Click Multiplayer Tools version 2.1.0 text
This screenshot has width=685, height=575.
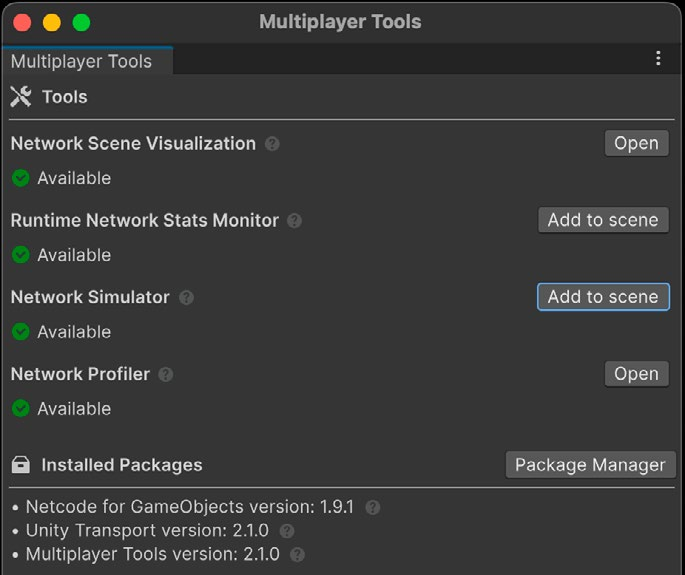pyautogui.click(x=152, y=554)
